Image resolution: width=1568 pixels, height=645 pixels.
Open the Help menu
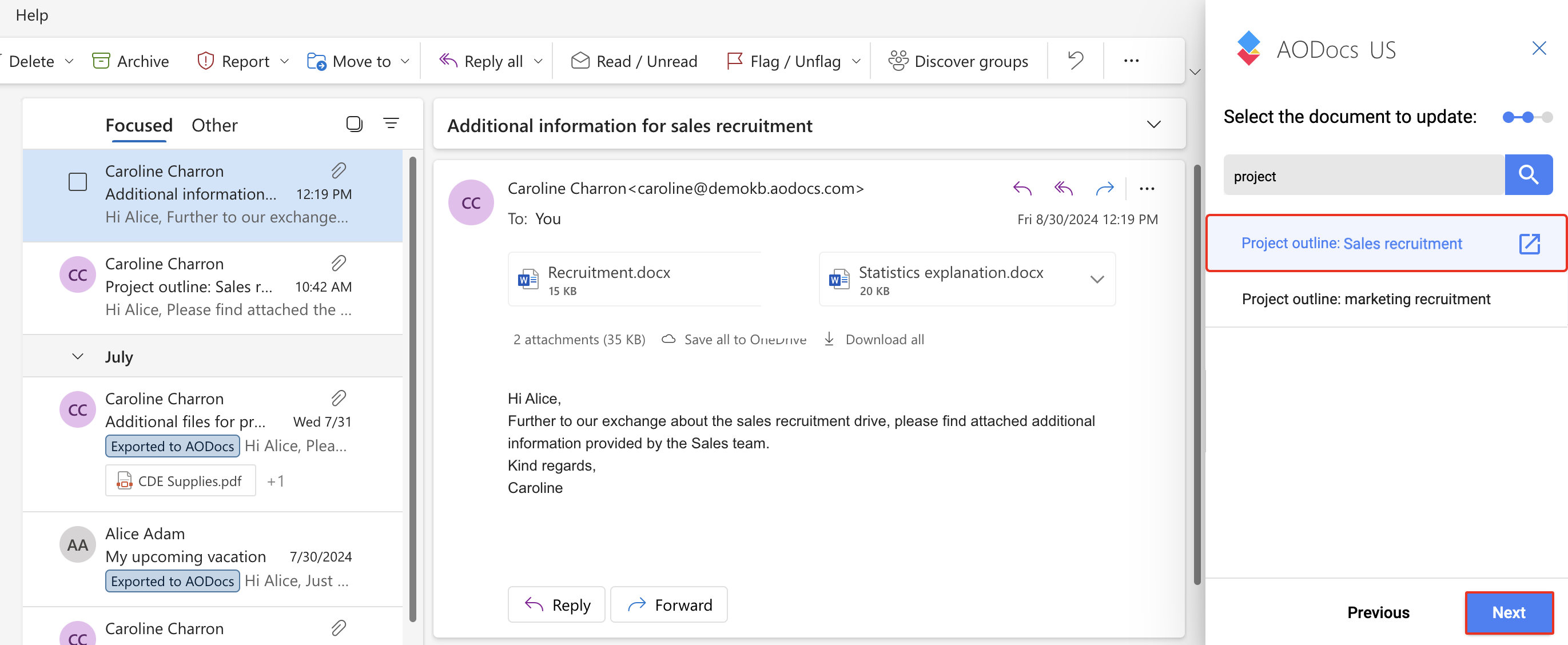tap(31, 15)
